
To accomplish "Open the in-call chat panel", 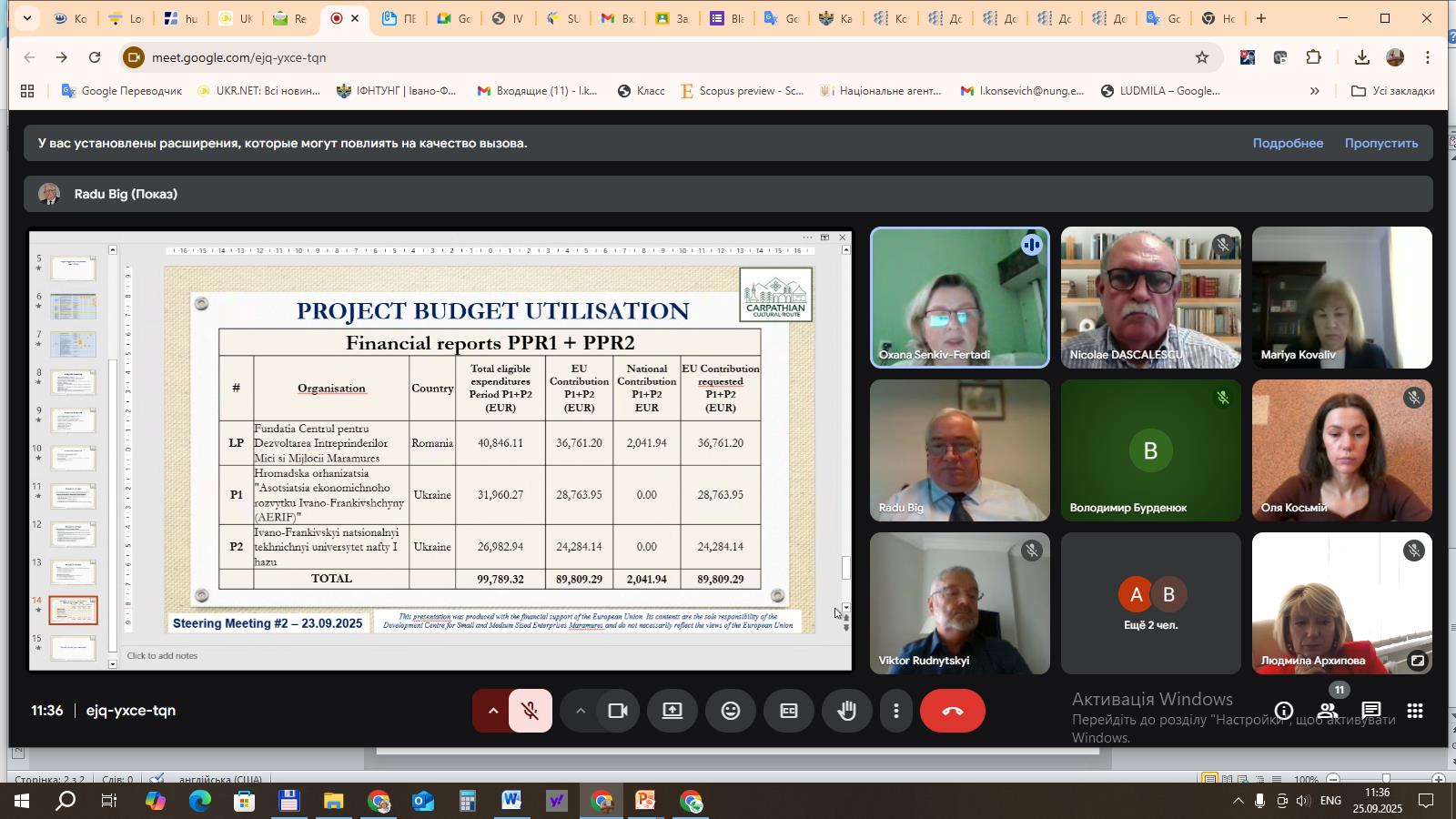I will click(1371, 712).
